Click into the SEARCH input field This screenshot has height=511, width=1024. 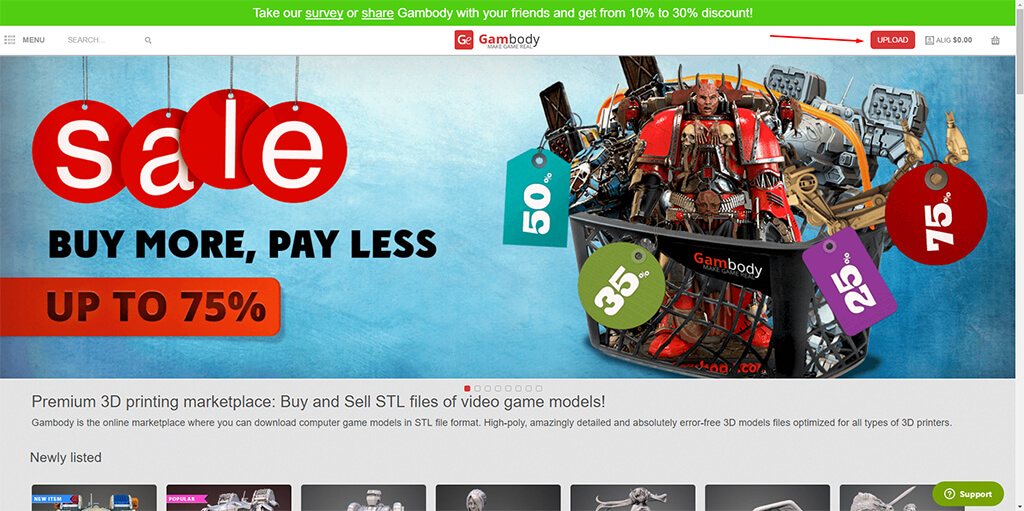coord(104,40)
